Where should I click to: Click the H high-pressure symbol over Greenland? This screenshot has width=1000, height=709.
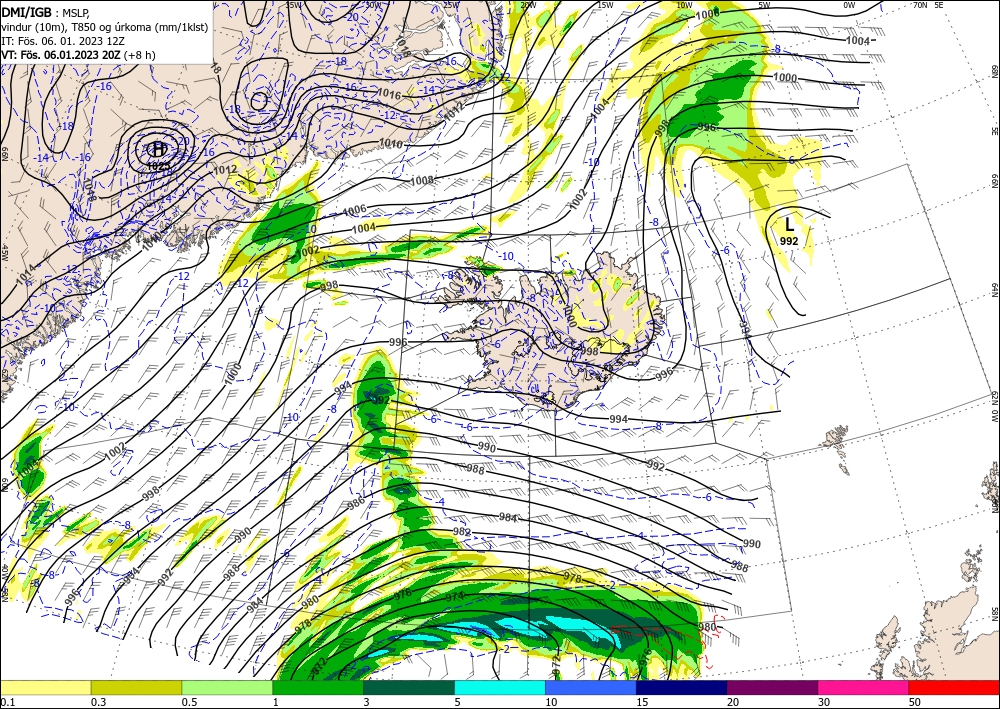point(158,150)
